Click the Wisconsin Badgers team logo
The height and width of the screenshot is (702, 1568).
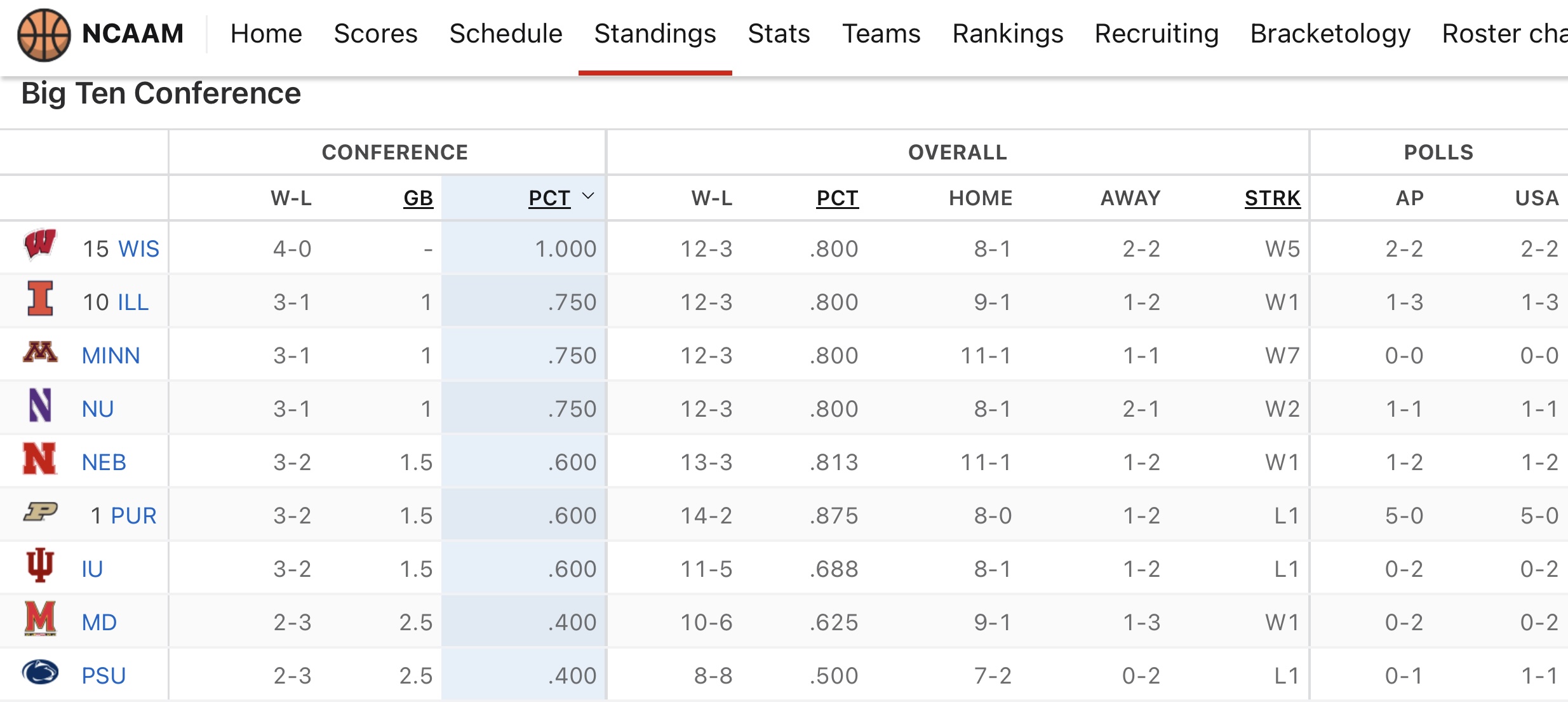tap(40, 245)
